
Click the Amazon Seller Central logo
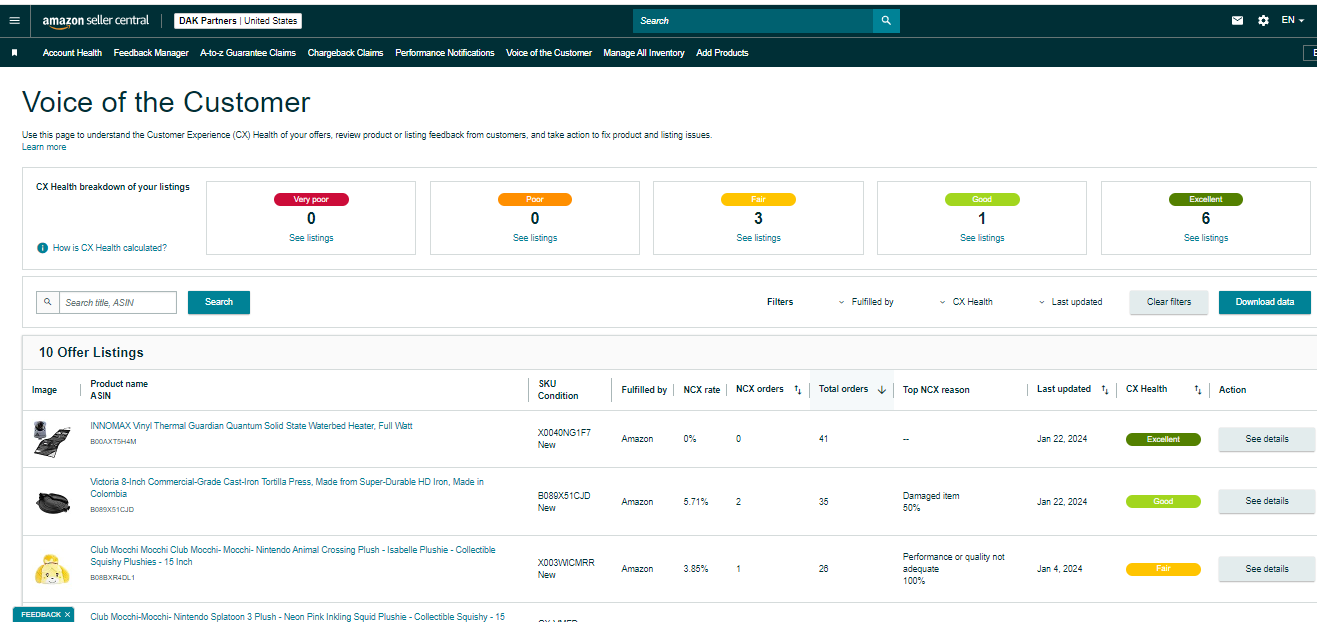click(x=95, y=21)
